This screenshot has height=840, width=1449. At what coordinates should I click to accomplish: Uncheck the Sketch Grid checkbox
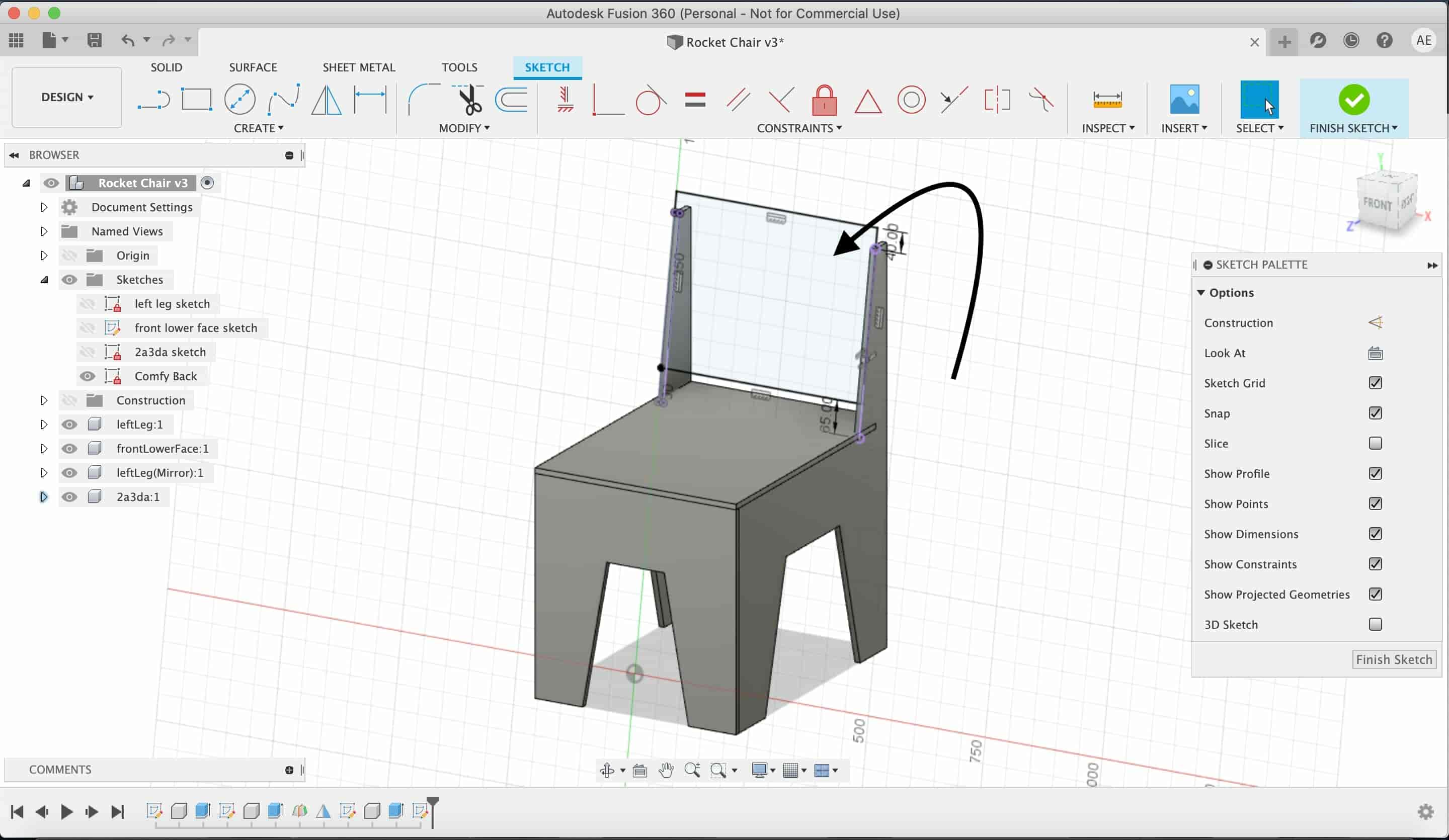point(1375,383)
